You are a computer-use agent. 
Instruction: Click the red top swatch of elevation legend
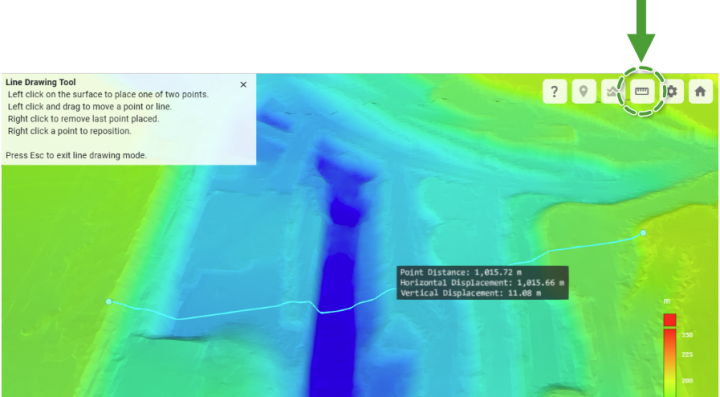point(670,320)
